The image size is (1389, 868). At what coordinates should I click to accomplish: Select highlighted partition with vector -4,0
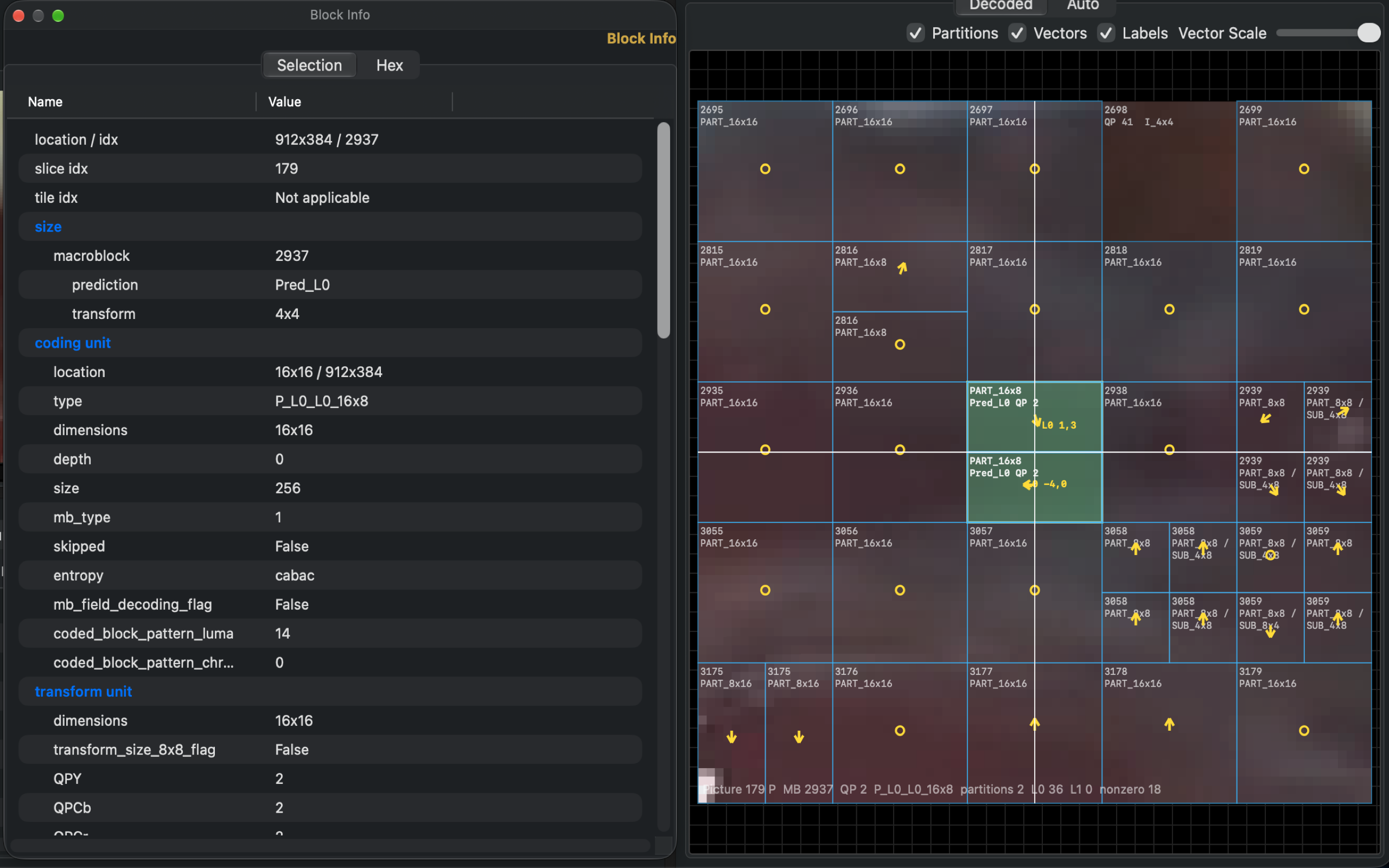coord(1034,487)
